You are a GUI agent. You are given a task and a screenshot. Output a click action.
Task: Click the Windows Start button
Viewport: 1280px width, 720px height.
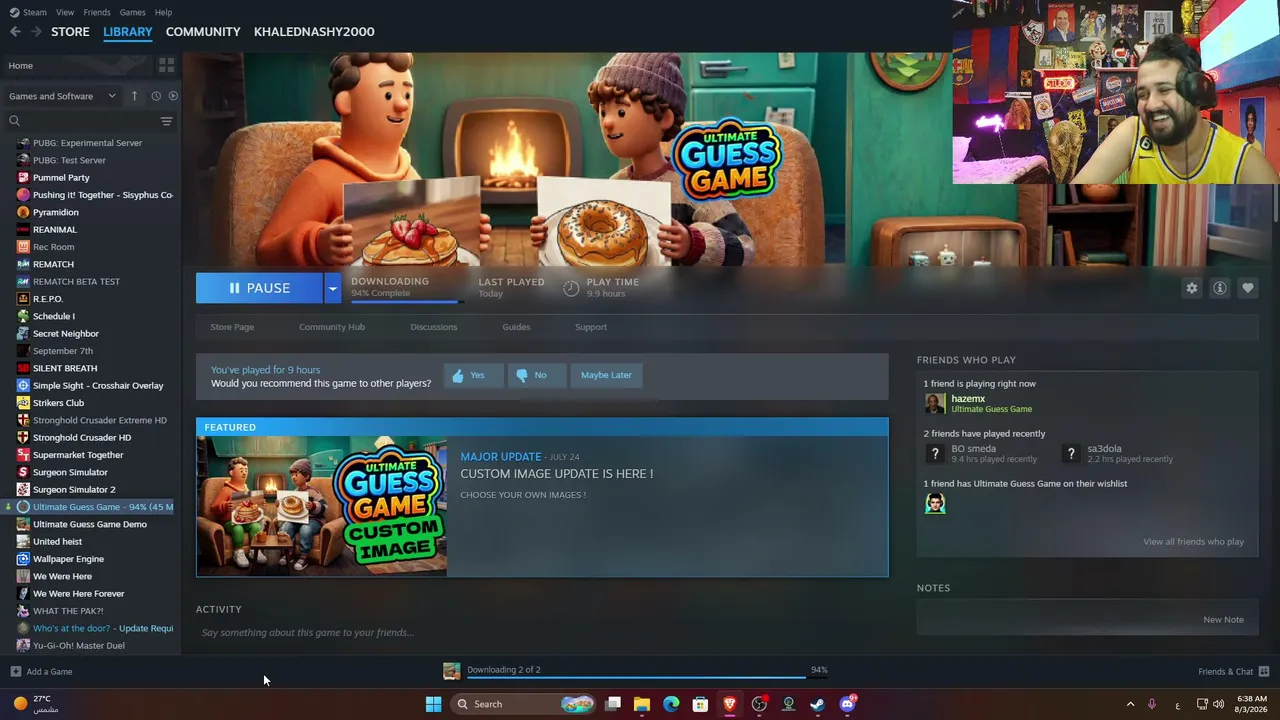[433, 704]
